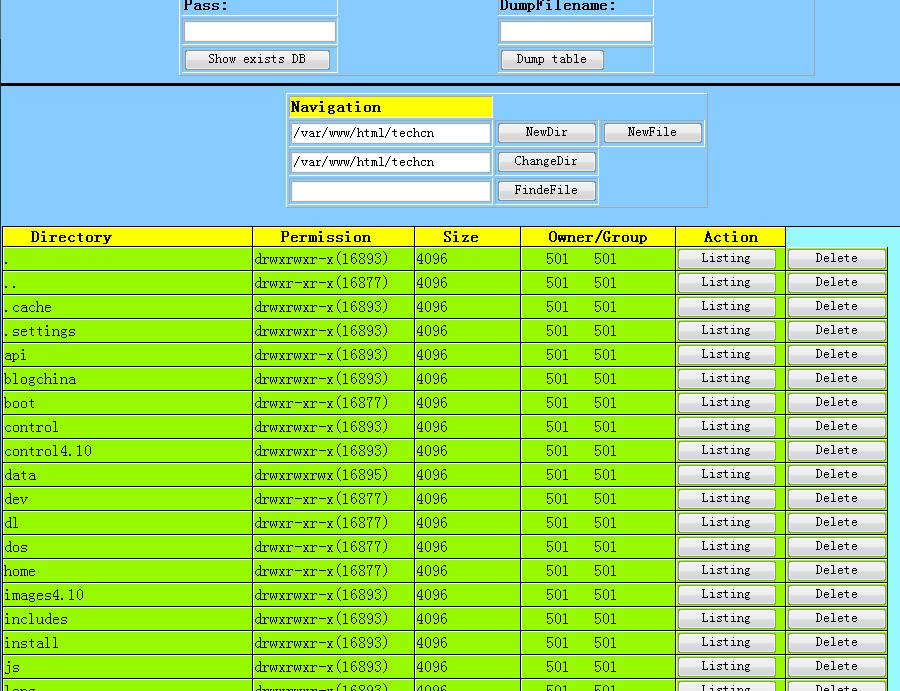Screen dimensions: 900x691
Task: Click the FindeFile button
Action: [546, 190]
